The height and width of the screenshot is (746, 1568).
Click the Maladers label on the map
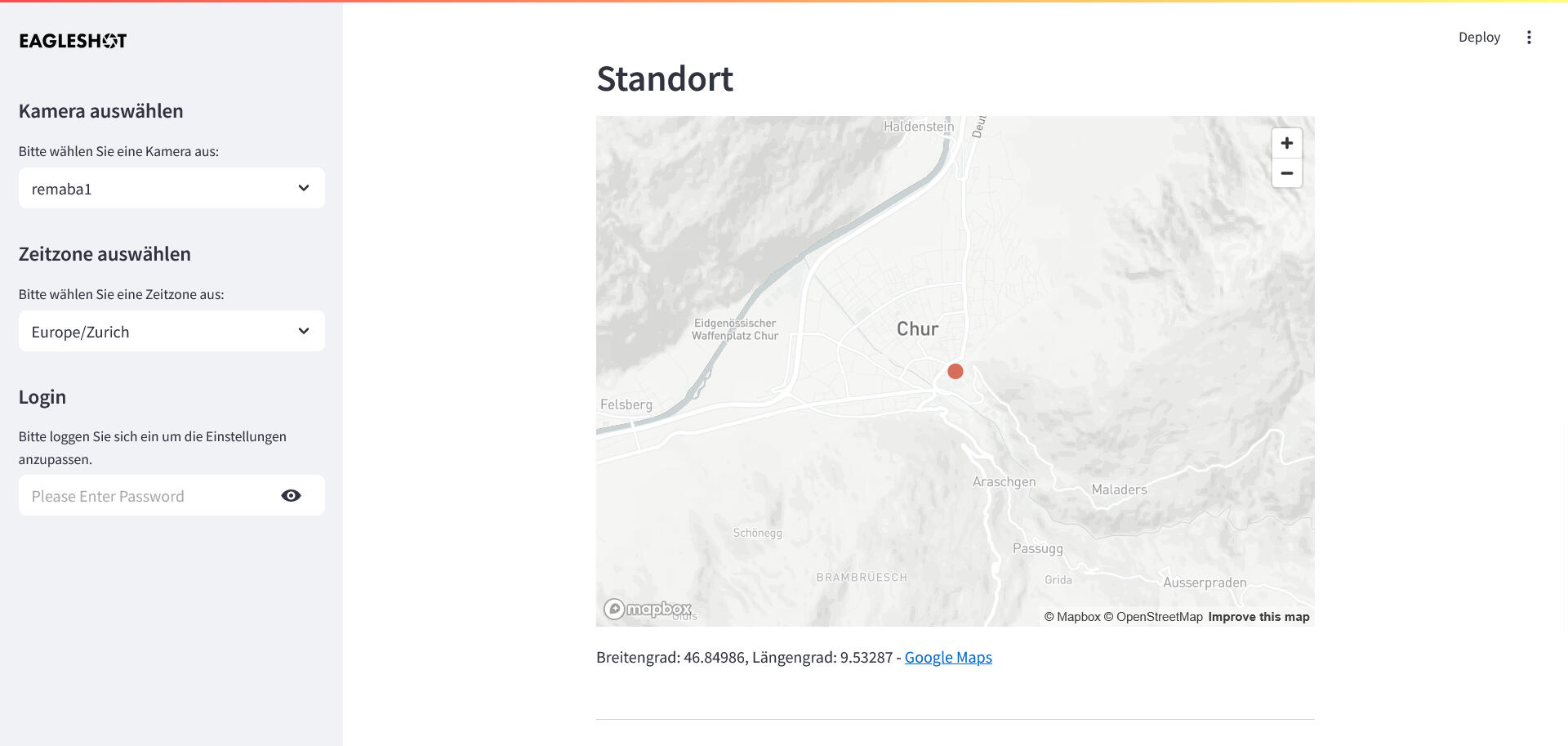1119,489
